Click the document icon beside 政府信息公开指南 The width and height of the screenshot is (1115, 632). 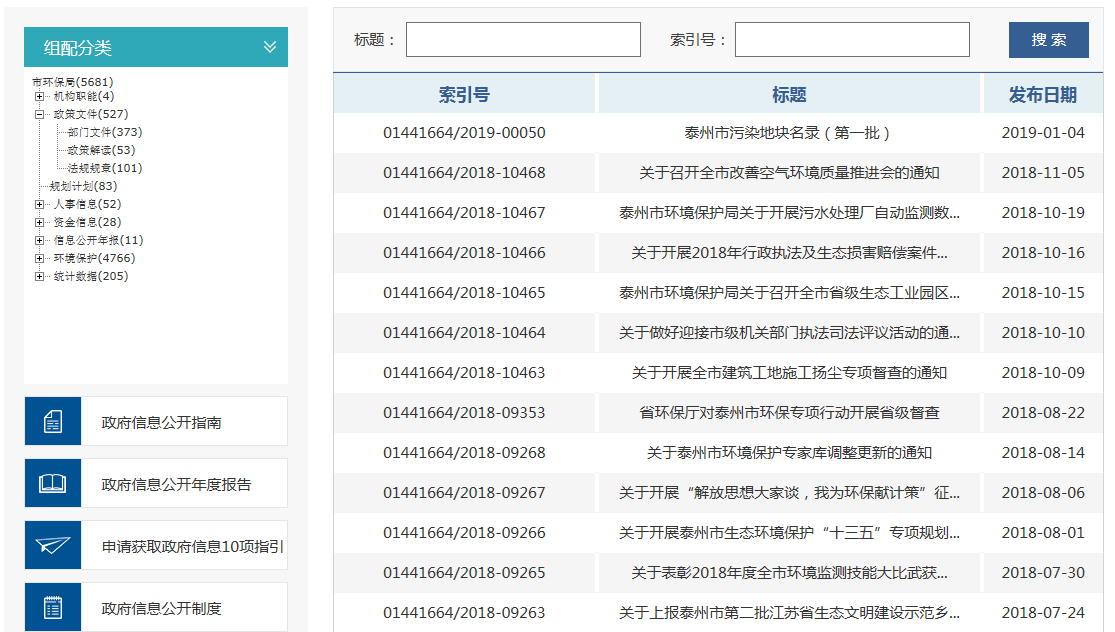(52, 422)
